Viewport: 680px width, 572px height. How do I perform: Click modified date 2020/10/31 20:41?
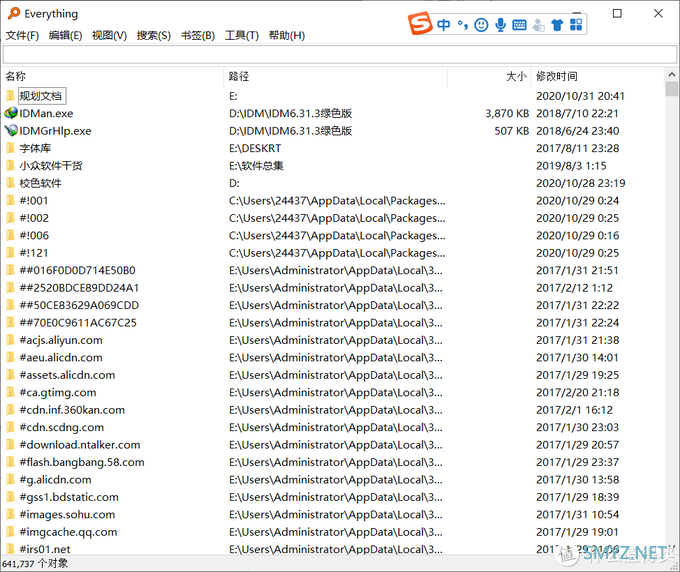pyautogui.click(x=580, y=96)
